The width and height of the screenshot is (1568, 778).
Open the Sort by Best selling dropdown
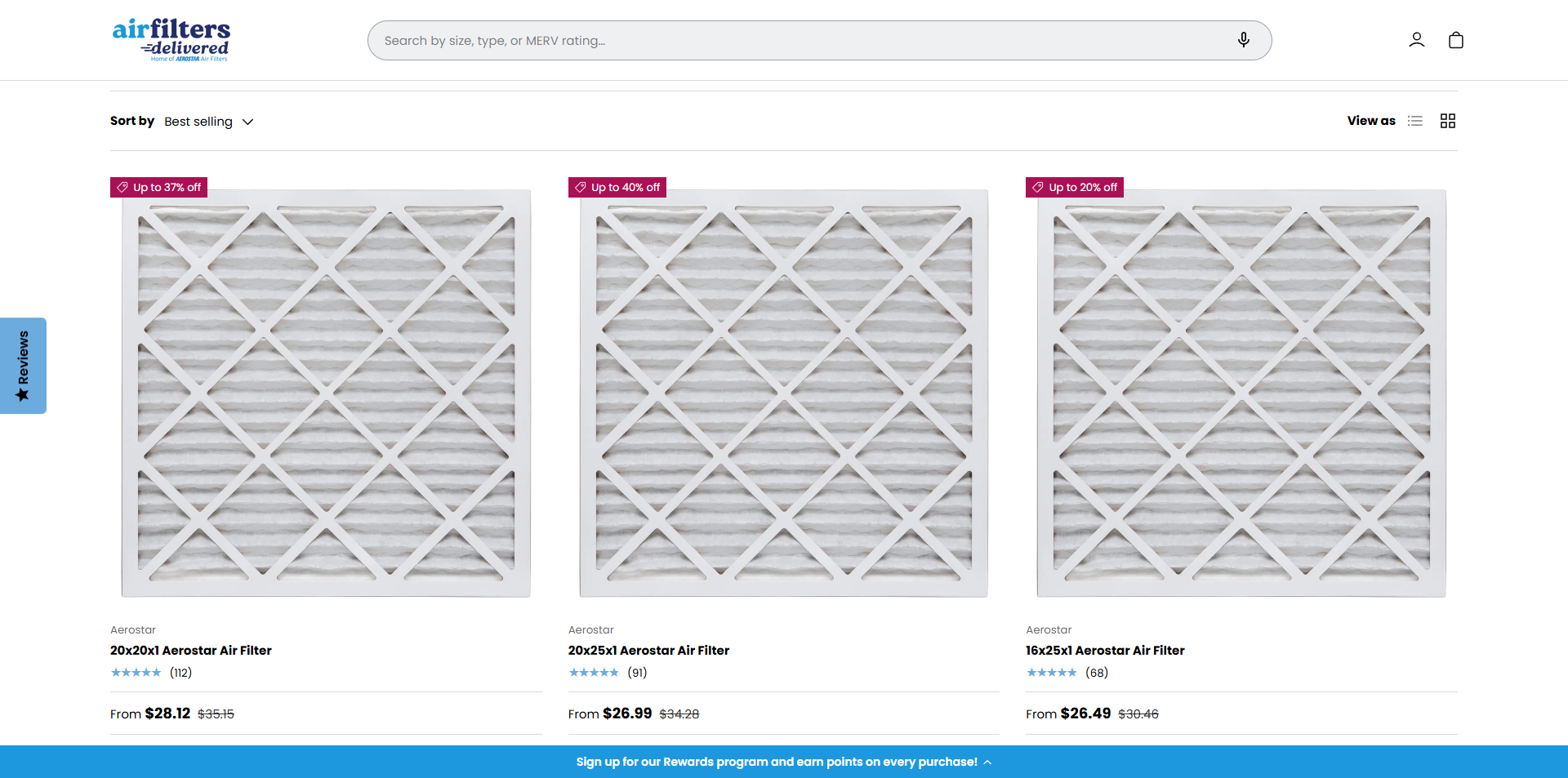tap(198, 121)
